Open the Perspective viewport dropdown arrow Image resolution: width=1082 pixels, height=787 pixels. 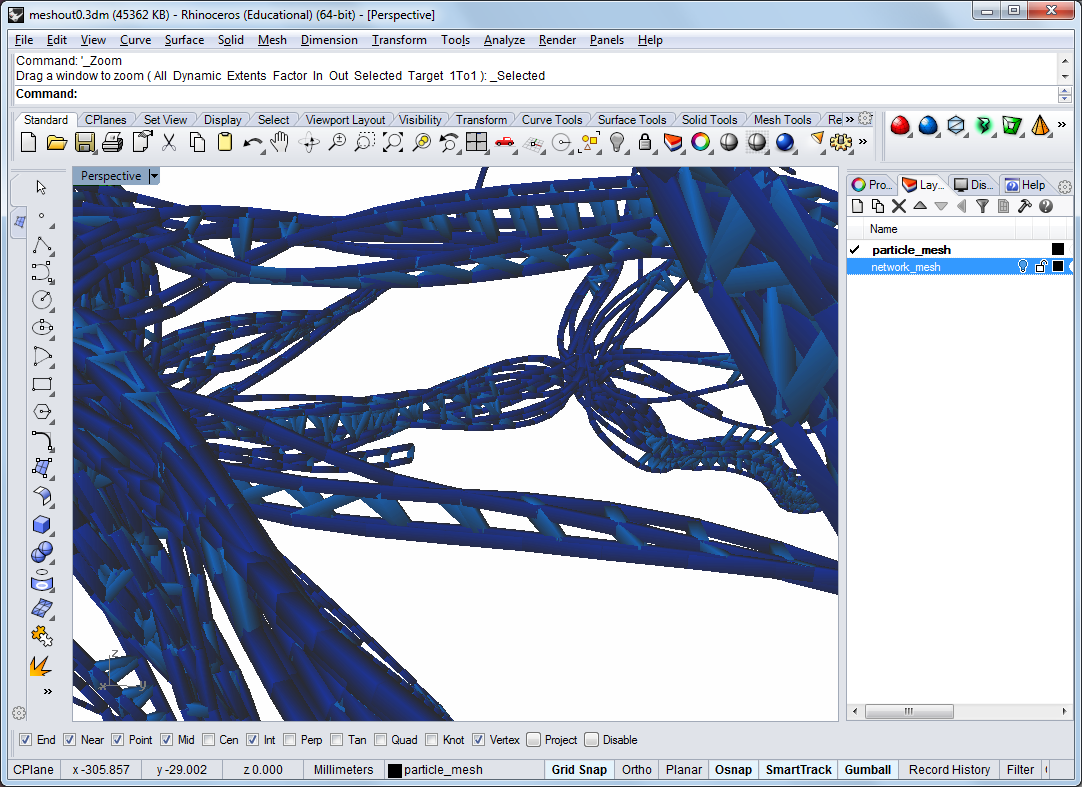pos(154,176)
